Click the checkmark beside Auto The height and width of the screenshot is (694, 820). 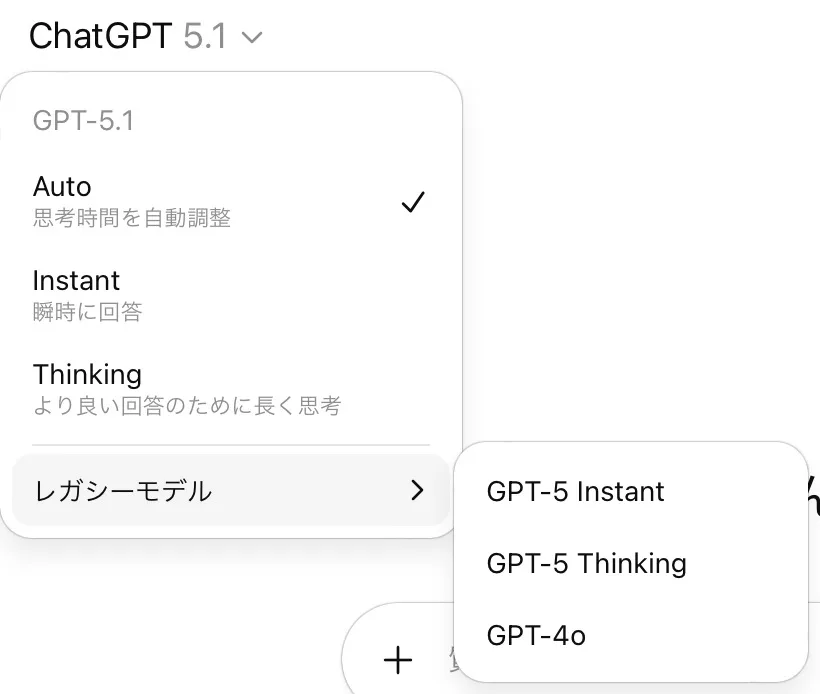point(413,202)
